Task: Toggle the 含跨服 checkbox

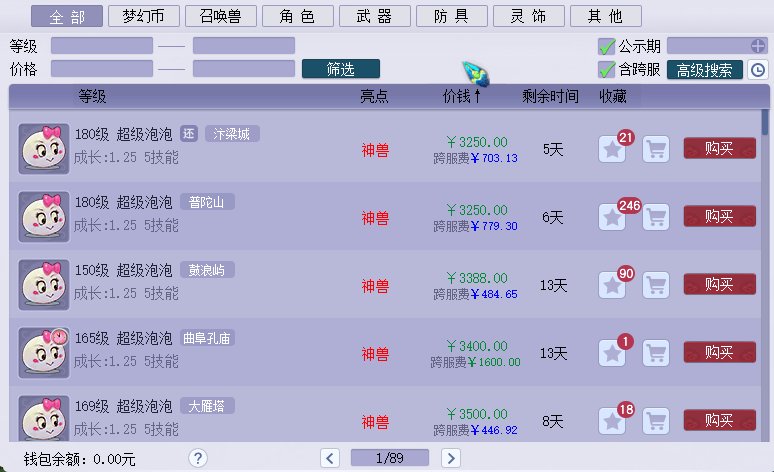Action: point(606,70)
